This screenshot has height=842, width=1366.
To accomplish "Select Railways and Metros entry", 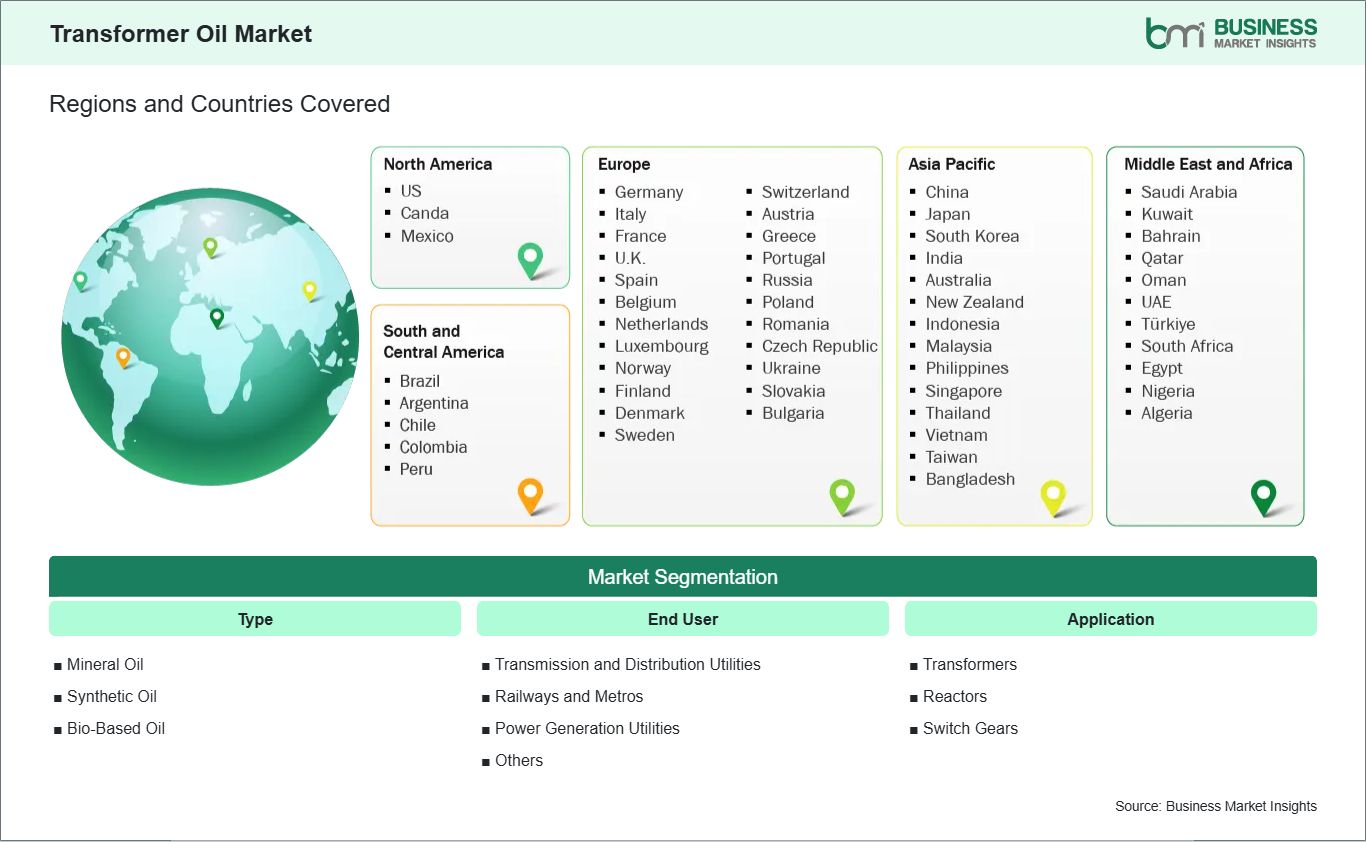I will pos(568,696).
